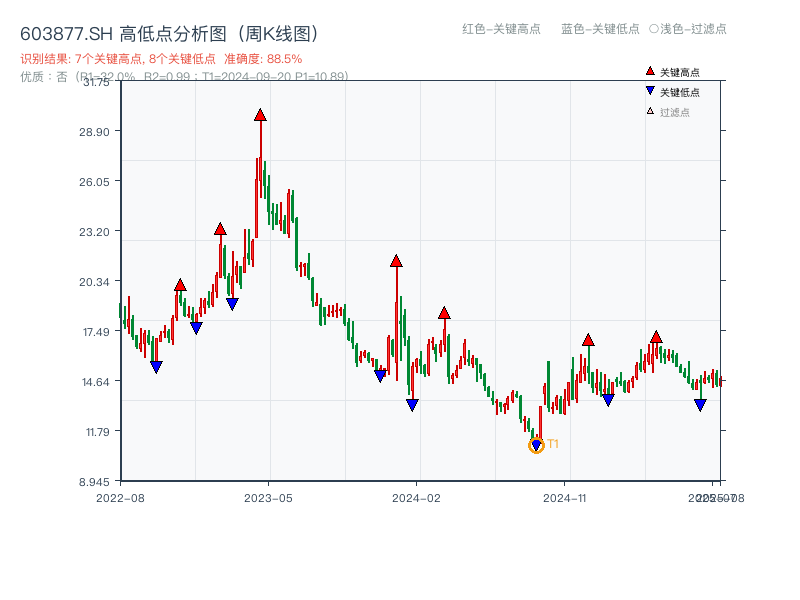Select the second blue low triangle near 17.49

tap(196, 328)
